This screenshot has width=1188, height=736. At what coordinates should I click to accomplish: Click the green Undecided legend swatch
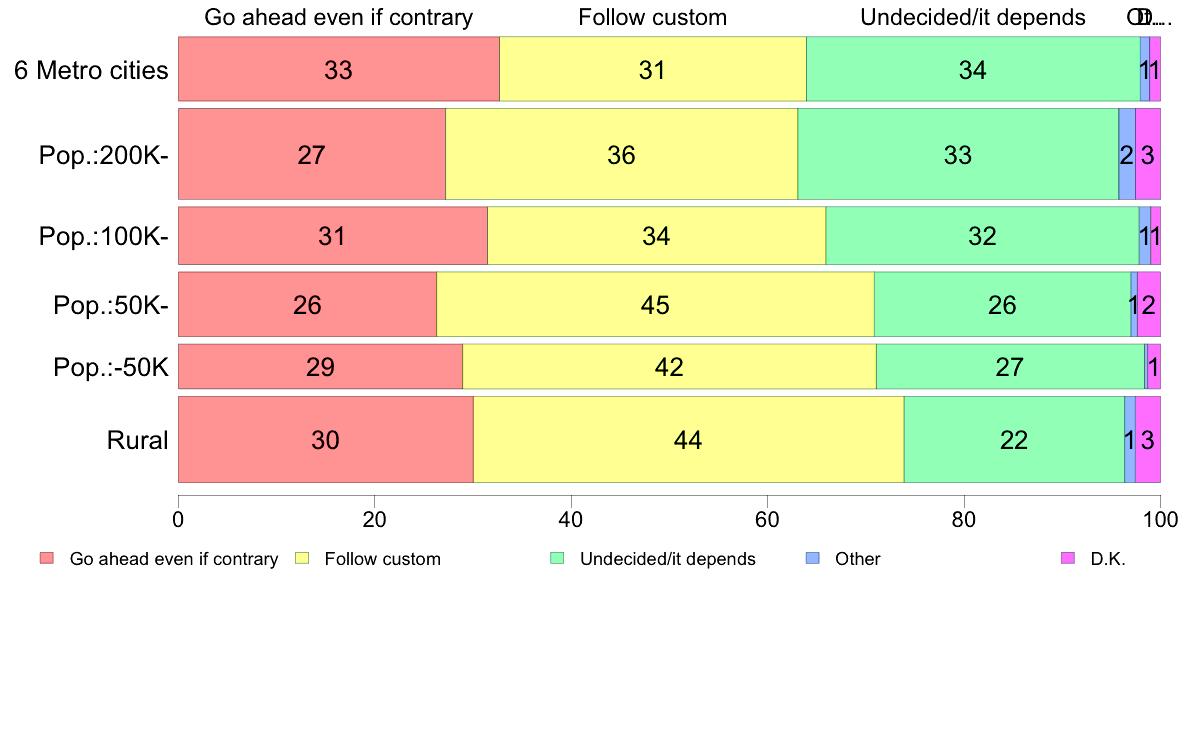pos(557,558)
